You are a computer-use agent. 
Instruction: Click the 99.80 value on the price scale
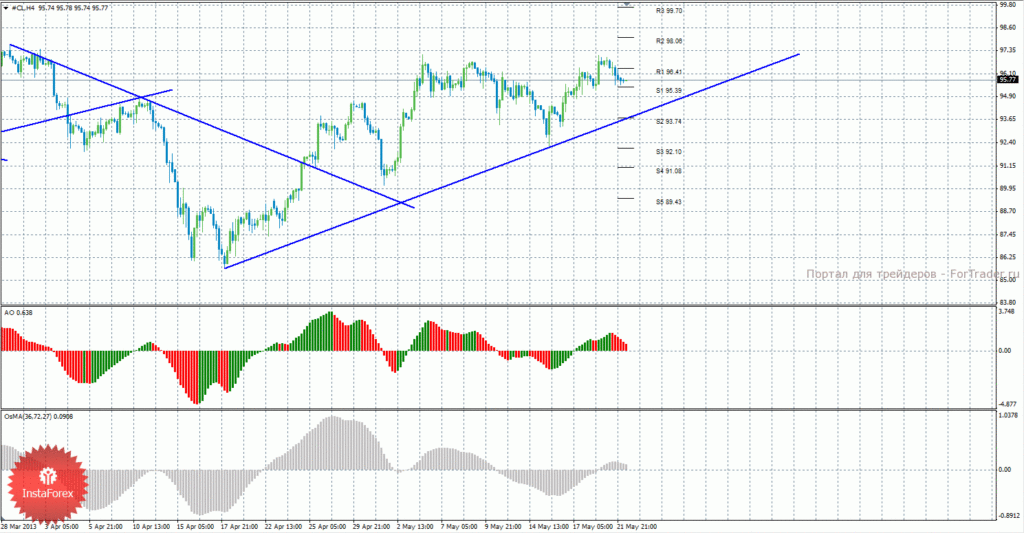[1008, 5]
